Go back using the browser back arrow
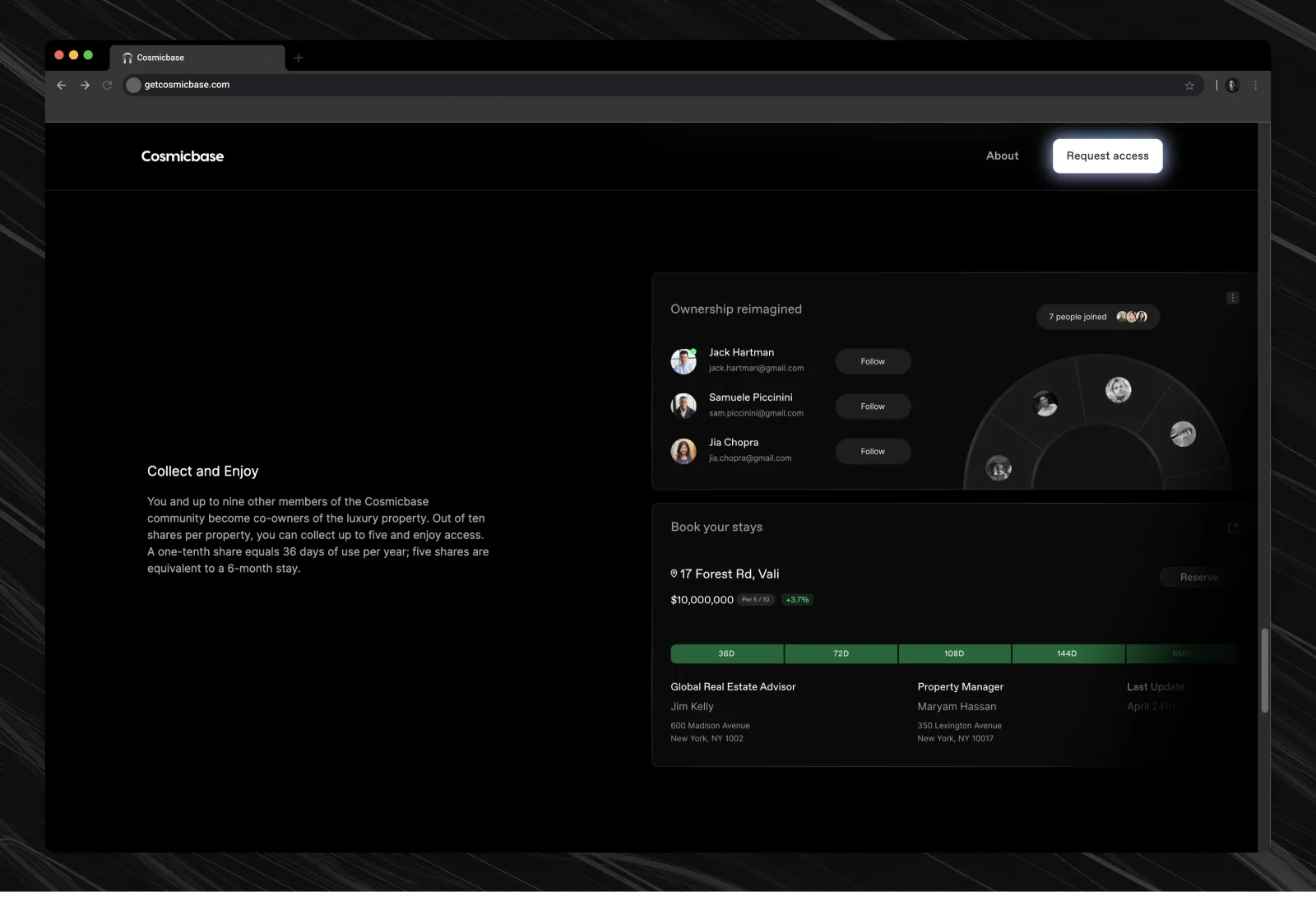 (61, 86)
